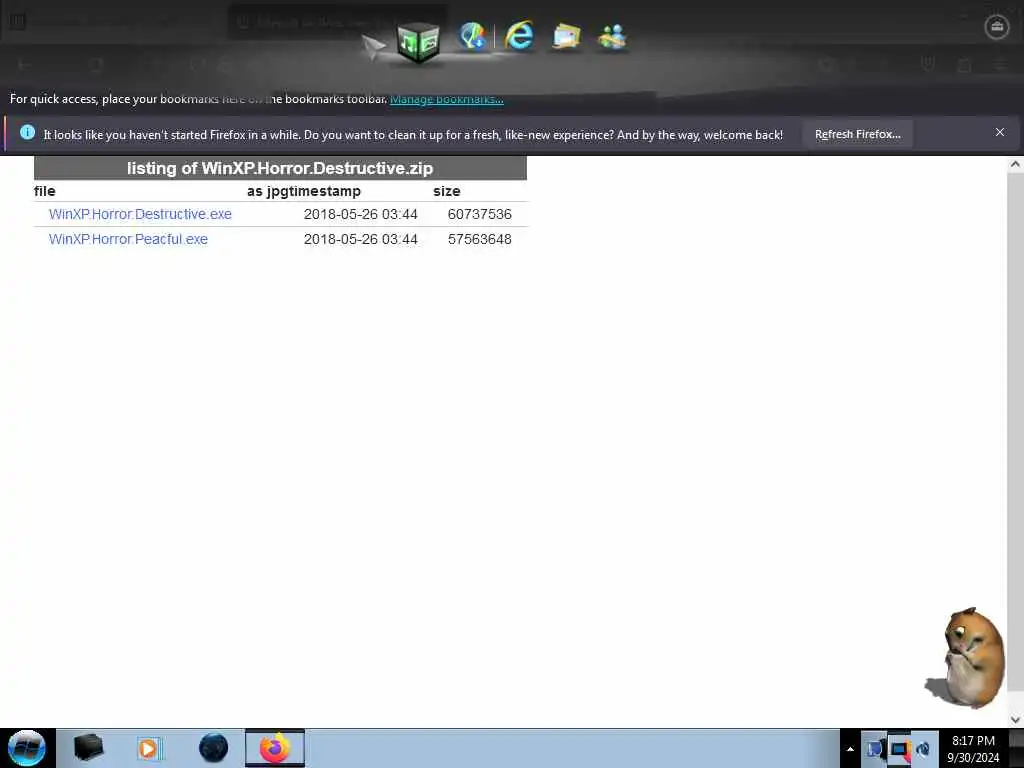Open WinXP.Horror.Destructive.exe link
The image size is (1024, 768).
(x=140, y=214)
